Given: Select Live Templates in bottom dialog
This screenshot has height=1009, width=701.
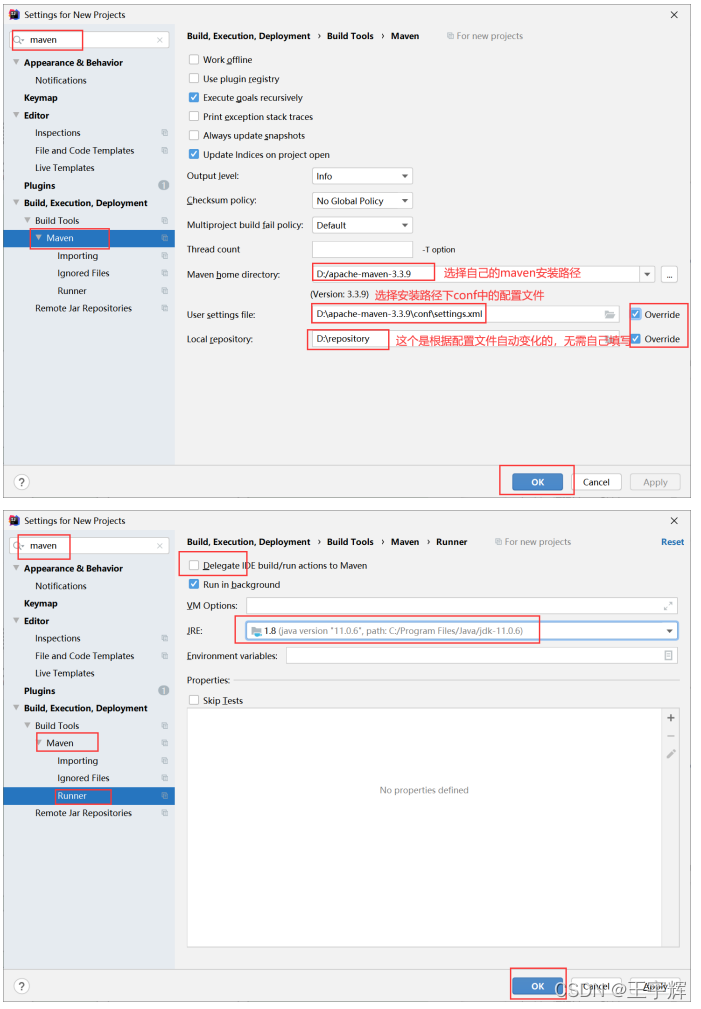Looking at the screenshot, I should (x=64, y=673).
